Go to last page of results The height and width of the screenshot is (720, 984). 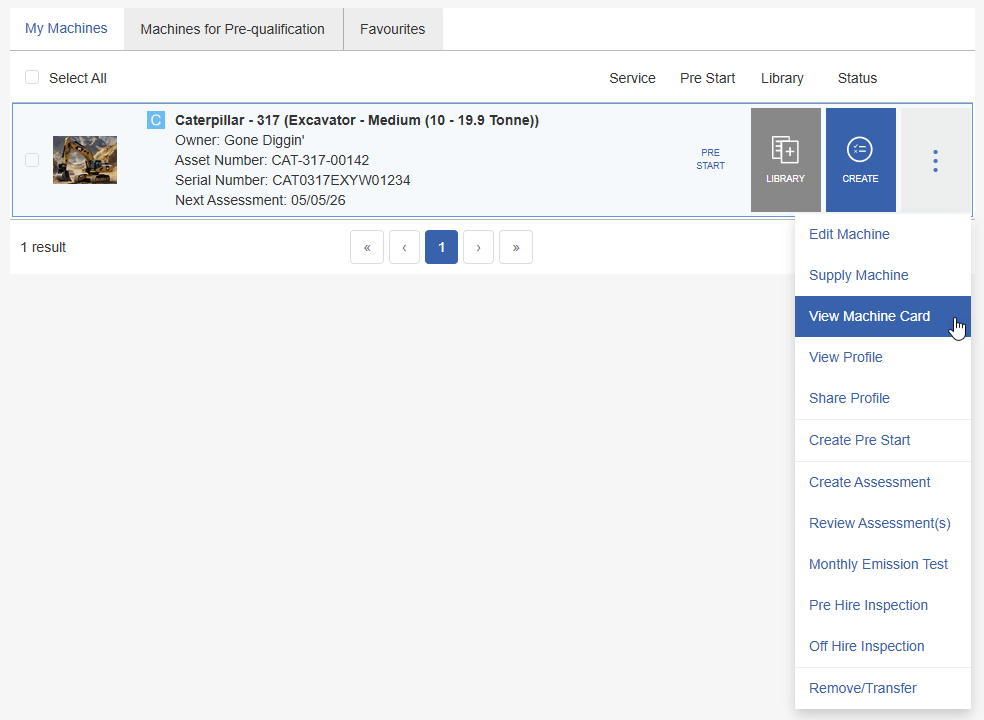coord(516,247)
